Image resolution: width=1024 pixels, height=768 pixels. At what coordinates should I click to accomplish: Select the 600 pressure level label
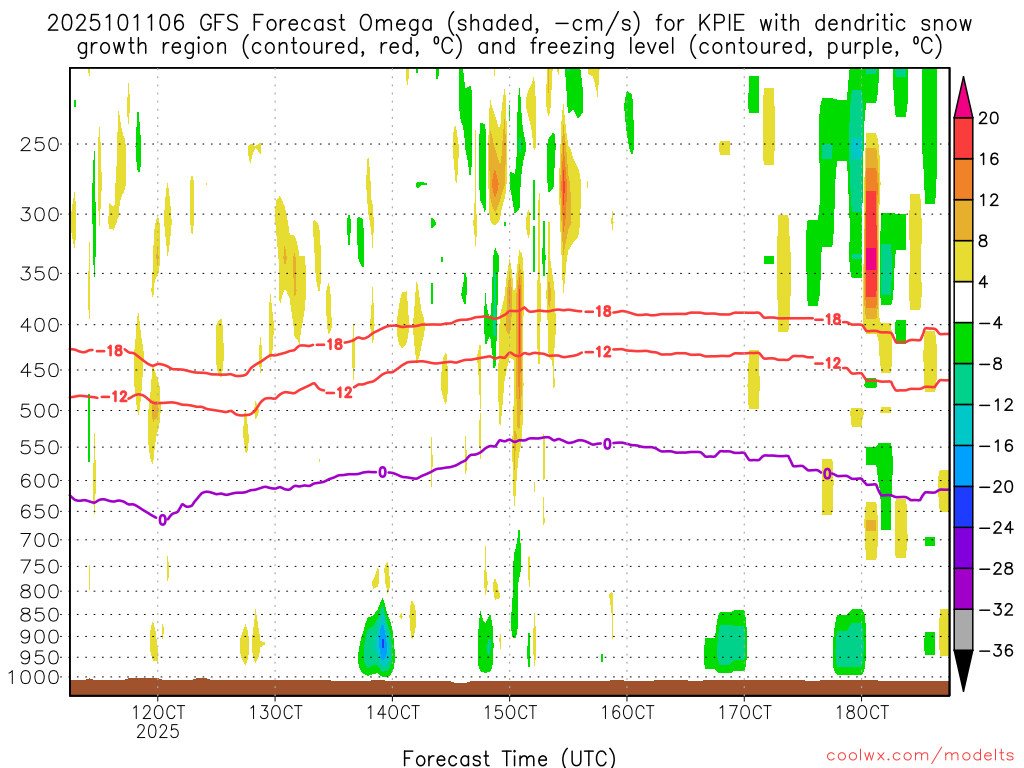[40, 481]
